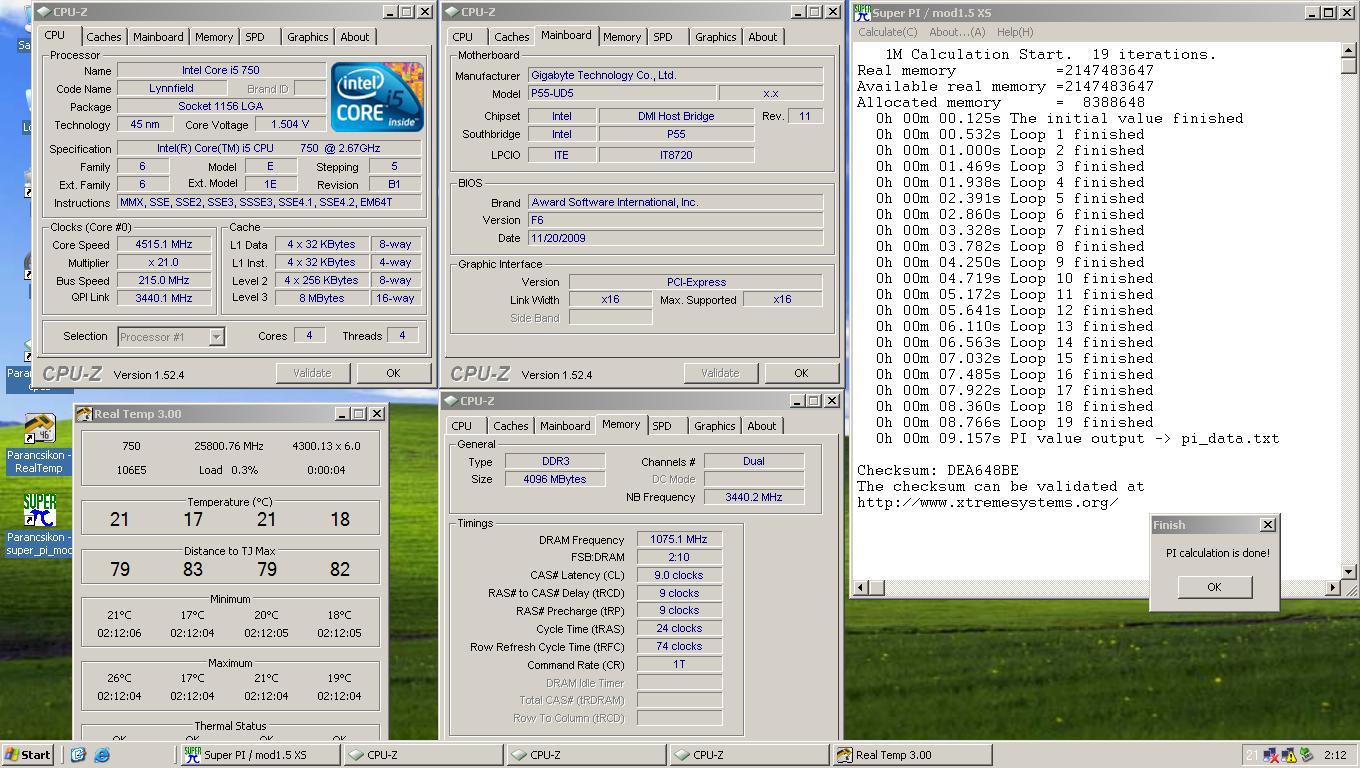Click 25800.76 MHz in Real Temp

click(x=228, y=446)
